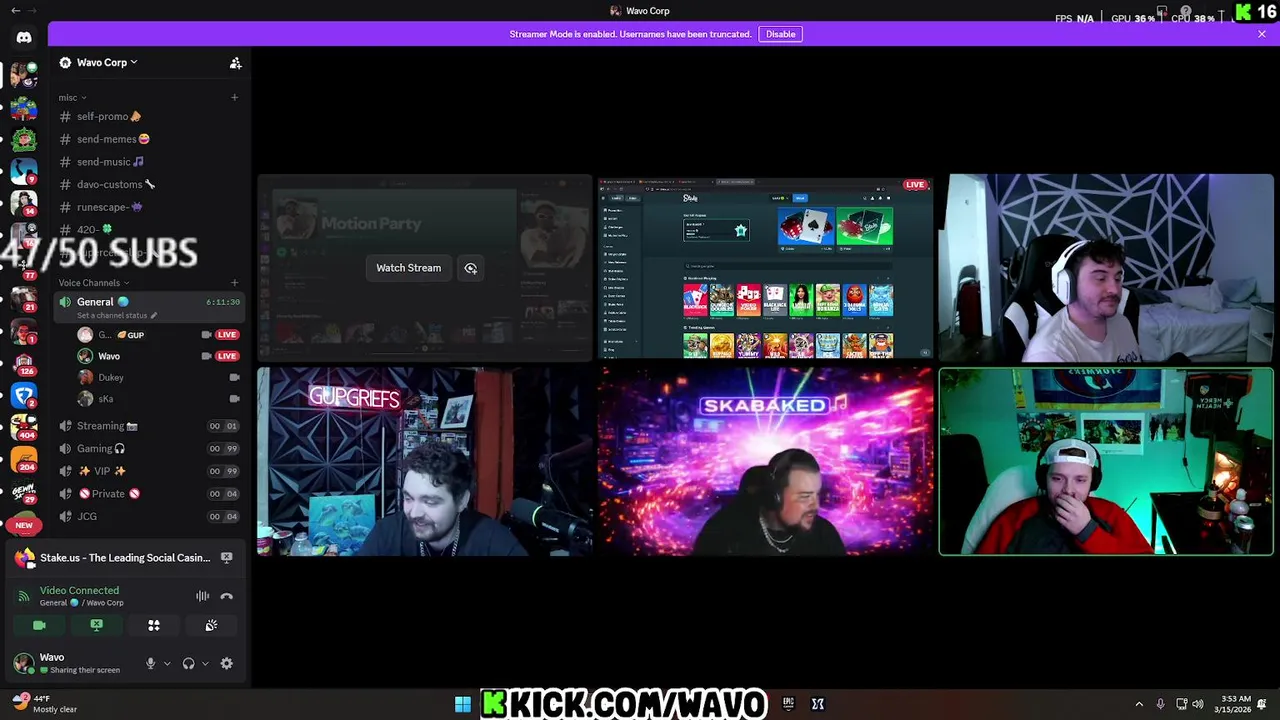Image resolution: width=1280 pixels, height=720 pixels.
Task: Click the Stake.us stream title in panel
Action: pos(125,558)
